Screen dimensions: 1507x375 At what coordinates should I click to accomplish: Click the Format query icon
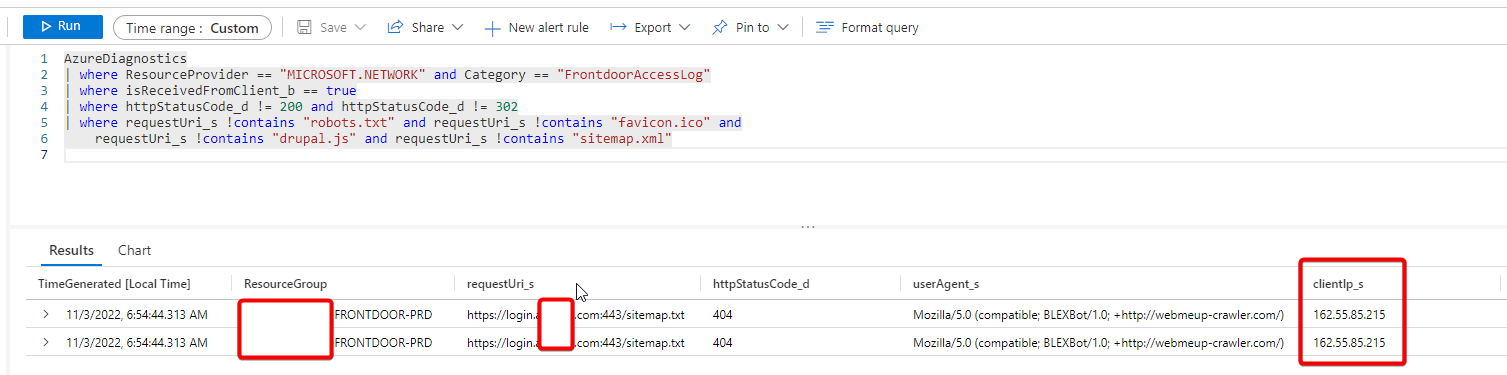pos(824,28)
